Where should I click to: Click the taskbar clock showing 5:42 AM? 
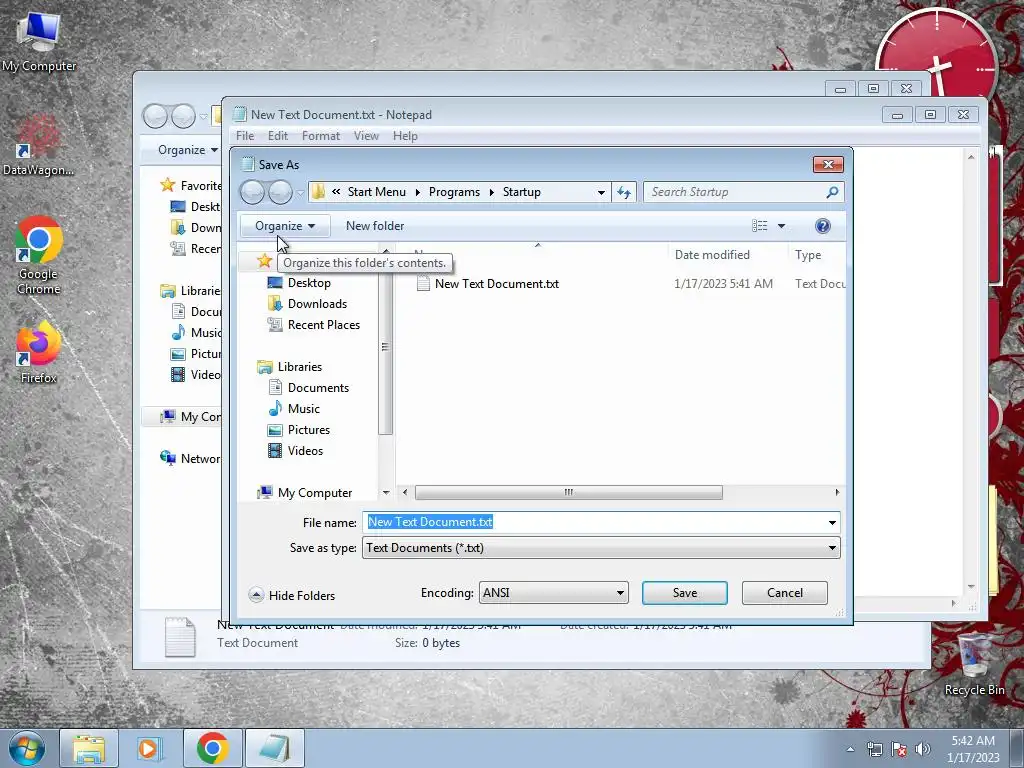[x=972, y=749]
